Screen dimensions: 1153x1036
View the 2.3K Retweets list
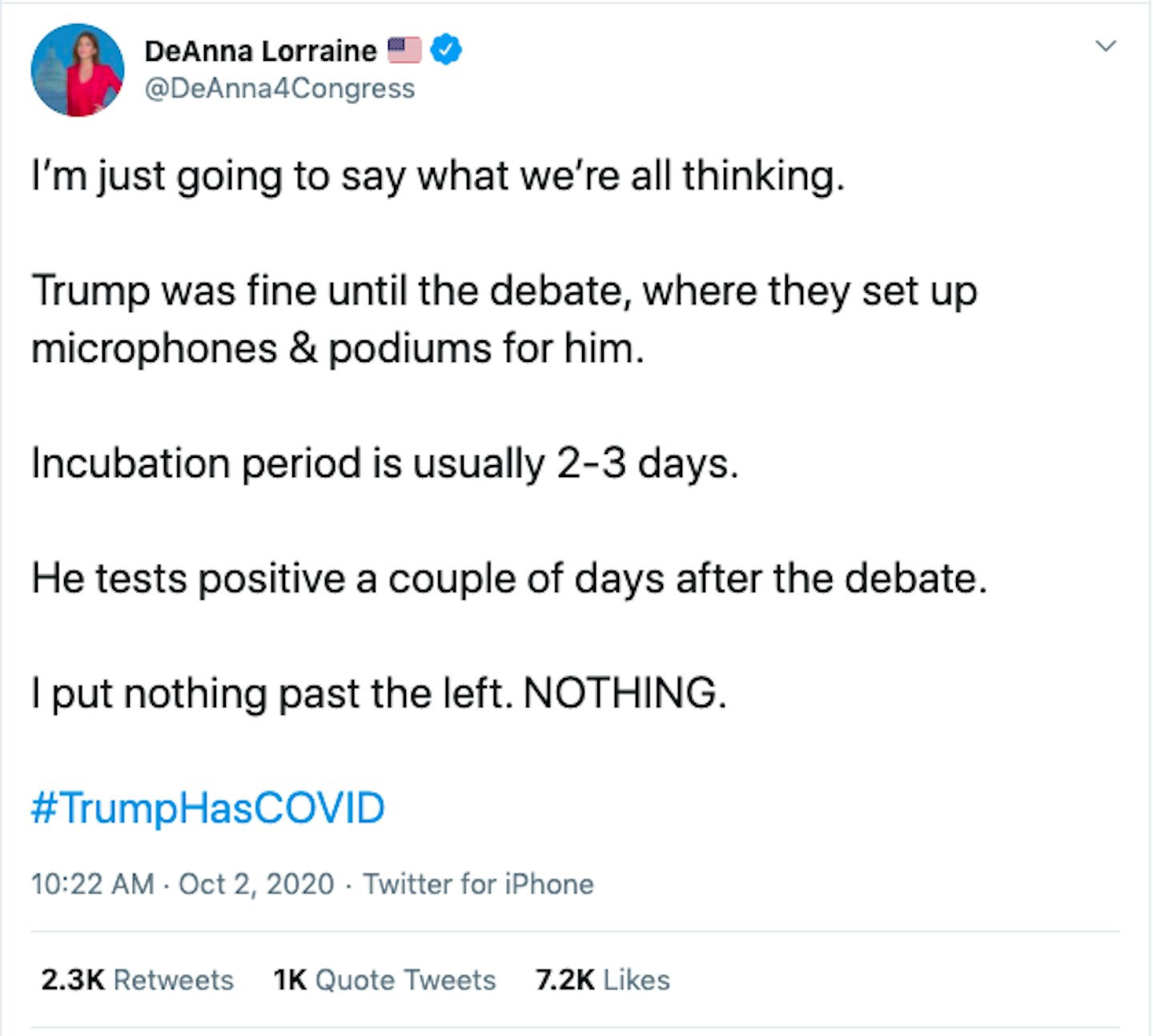(137, 979)
